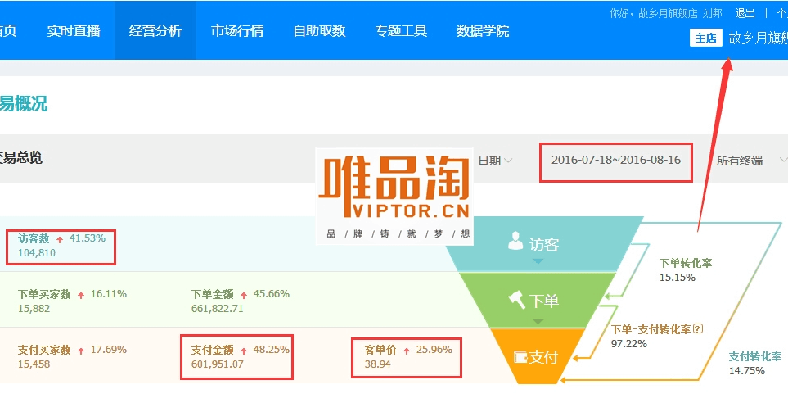Click red up arrow beside 支付金额
The height and width of the screenshot is (394, 788).
[x=244, y=350]
